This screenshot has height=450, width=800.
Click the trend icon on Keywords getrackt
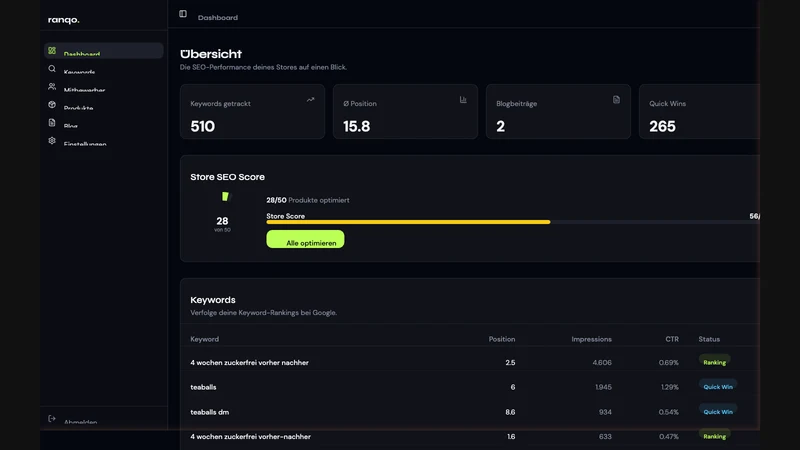coord(310,99)
